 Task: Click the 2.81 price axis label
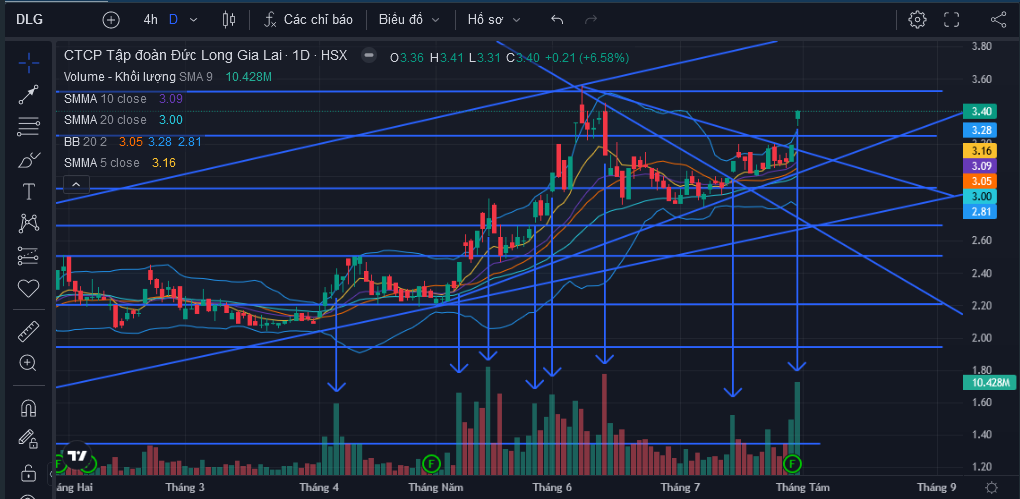pyautogui.click(x=982, y=211)
